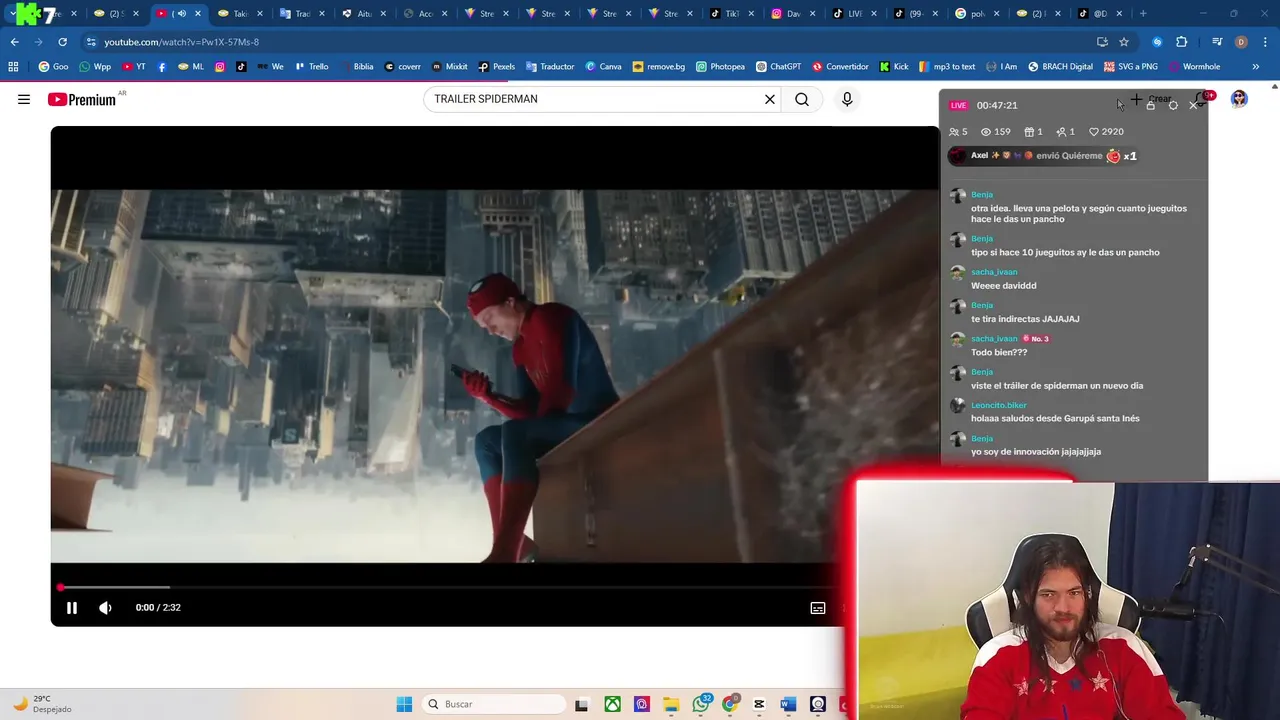This screenshot has height=720, width=1280.
Task: Switch to the Aibu tab
Action: tap(362, 14)
